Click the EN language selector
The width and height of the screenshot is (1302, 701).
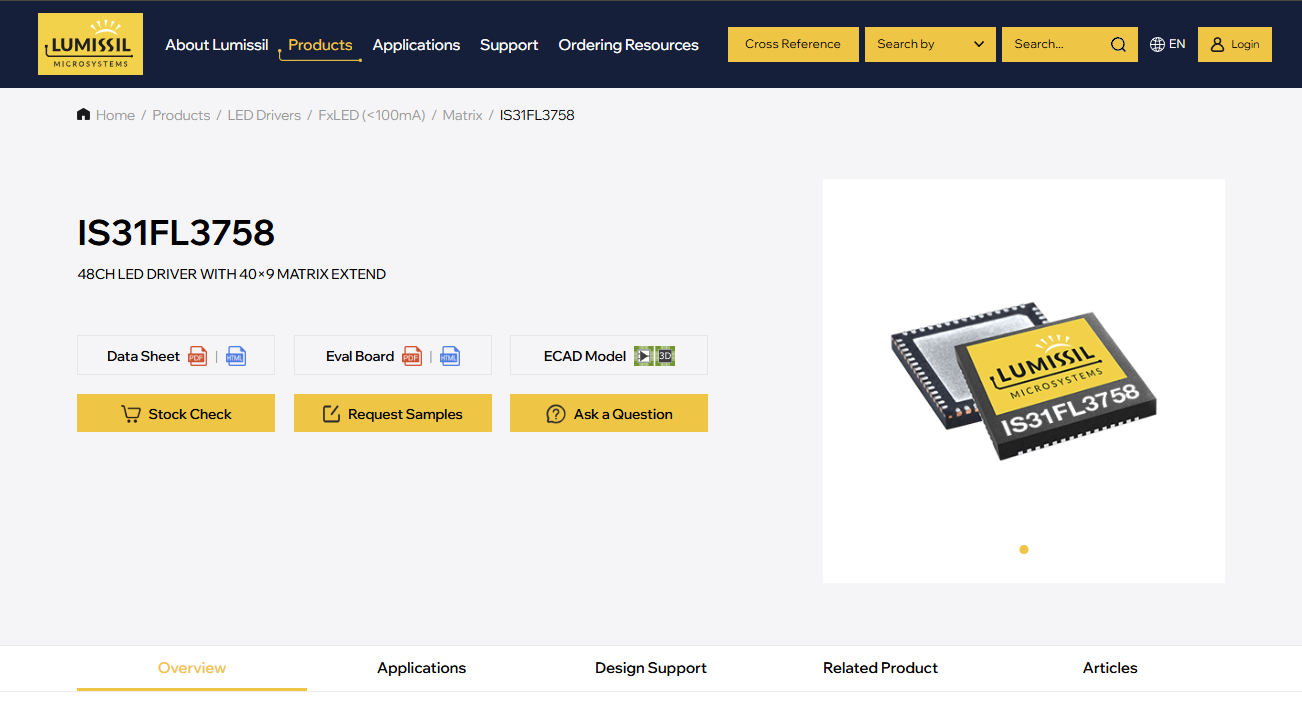1177,44
